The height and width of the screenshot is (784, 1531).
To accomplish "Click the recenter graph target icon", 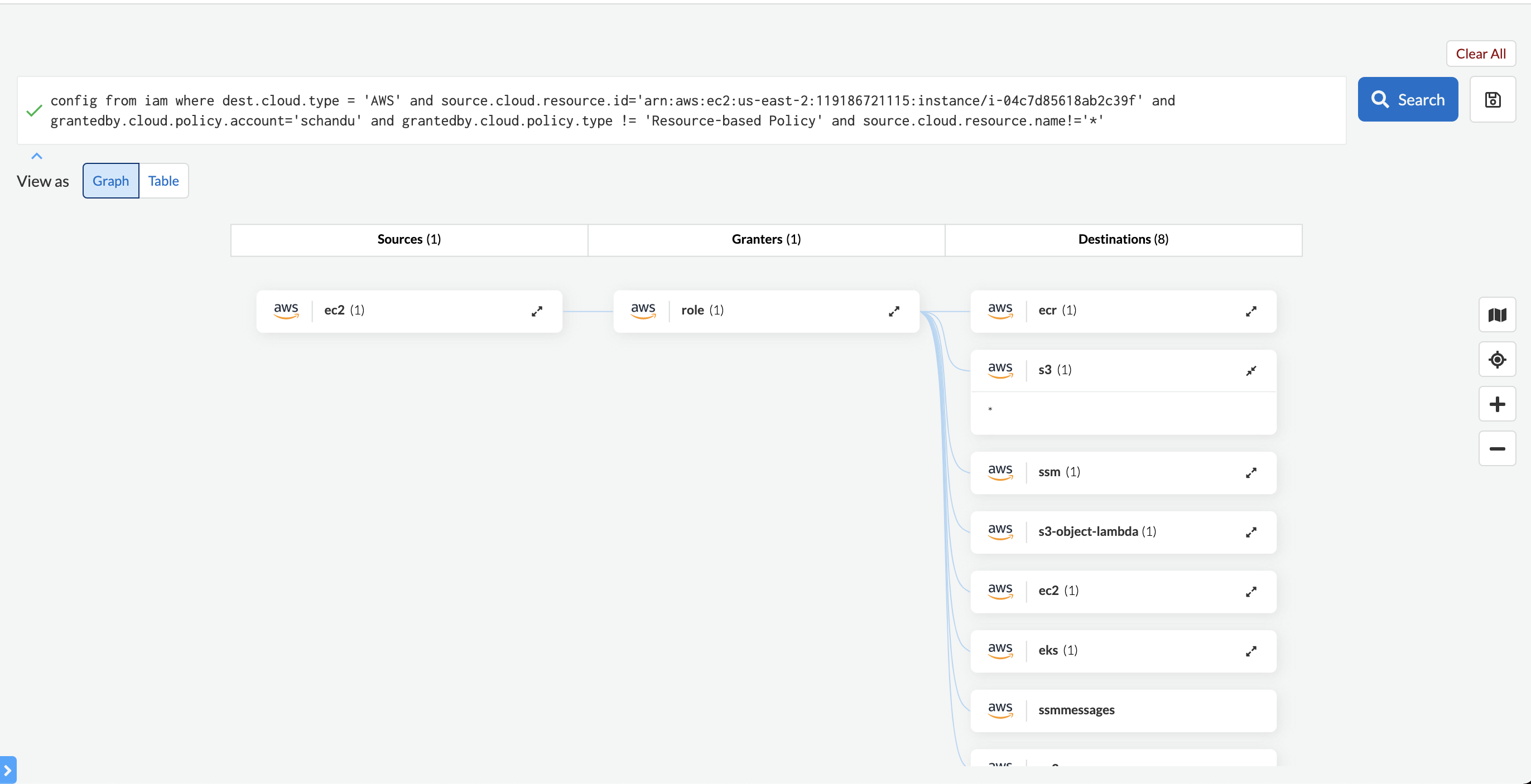I will 1496,359.
